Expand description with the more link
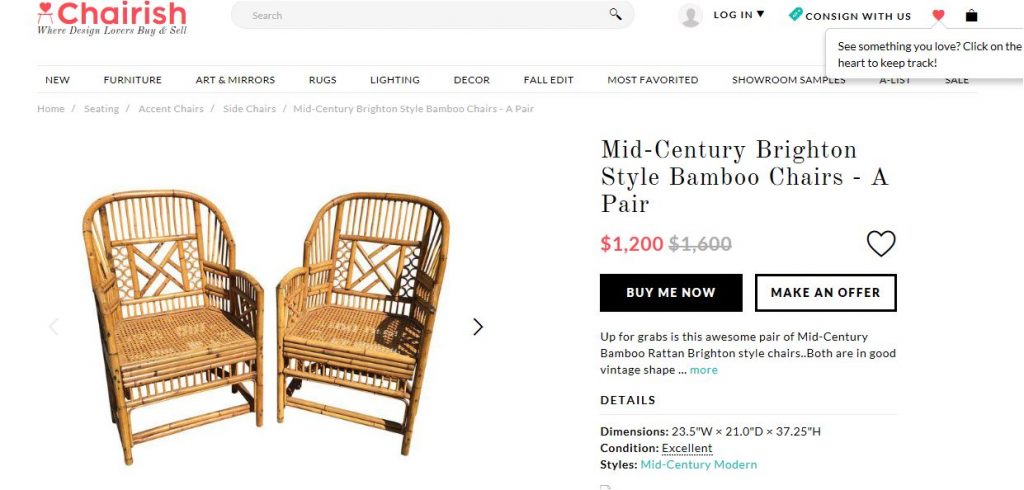This screenshot has width=1024, height=490. [x=703, y=370]
